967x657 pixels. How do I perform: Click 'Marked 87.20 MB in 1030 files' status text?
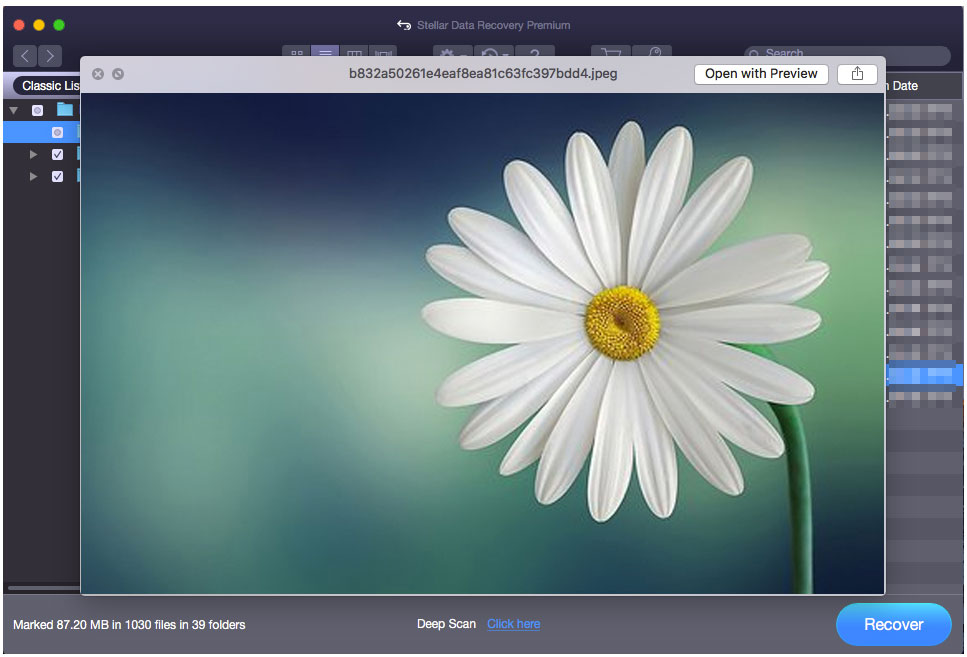[129, 625]
